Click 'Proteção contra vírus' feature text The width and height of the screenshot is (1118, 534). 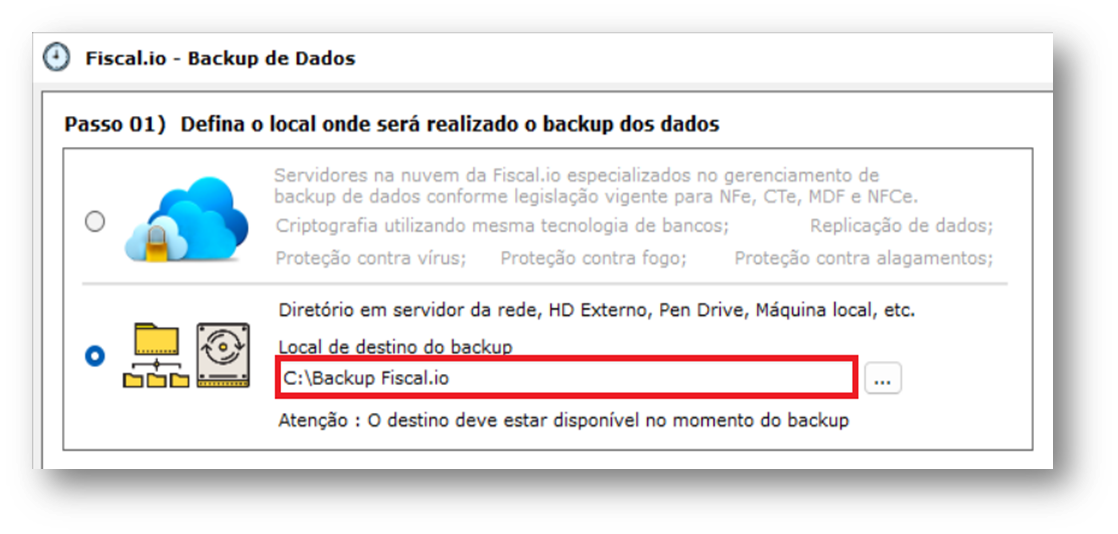371,258
